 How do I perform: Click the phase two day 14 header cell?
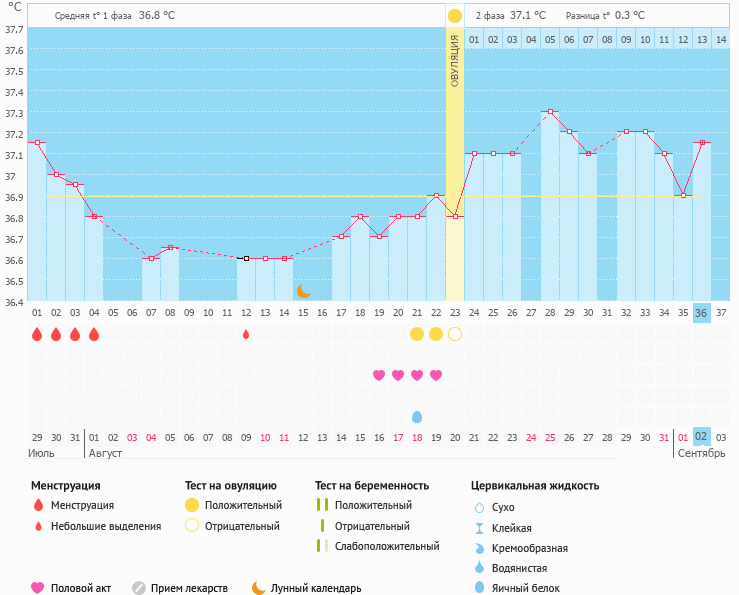click(x=721, y=39)
